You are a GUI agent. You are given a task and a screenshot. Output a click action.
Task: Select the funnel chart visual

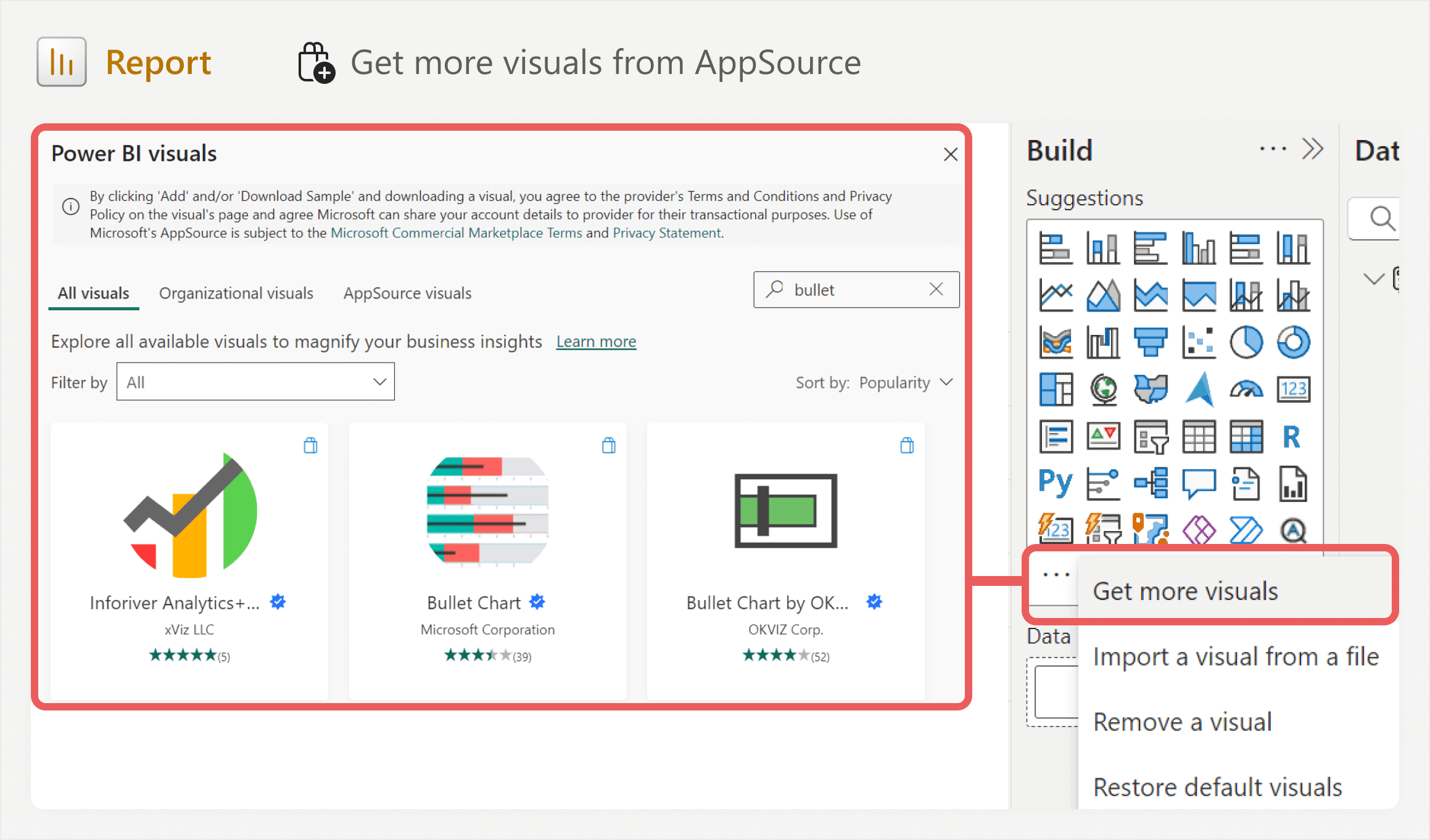click(x=1151, y=342)
